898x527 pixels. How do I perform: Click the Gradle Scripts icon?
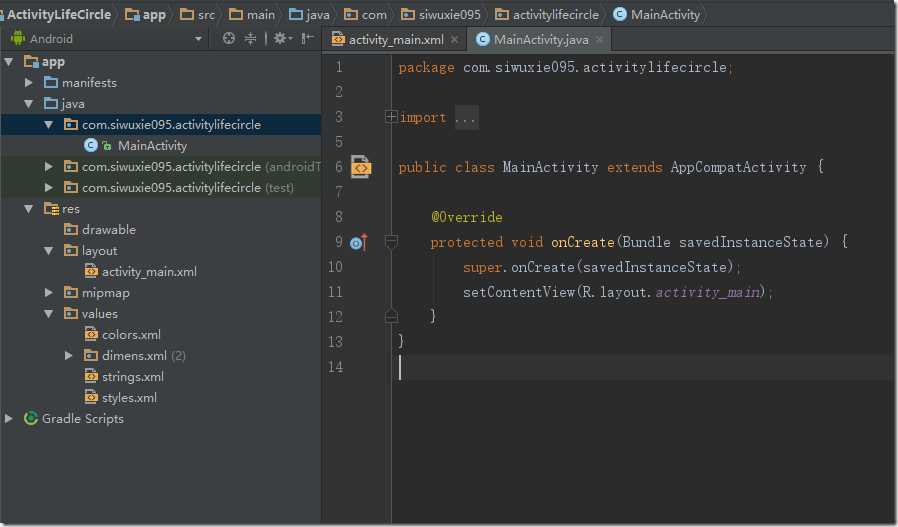click(x=31, y=418)
